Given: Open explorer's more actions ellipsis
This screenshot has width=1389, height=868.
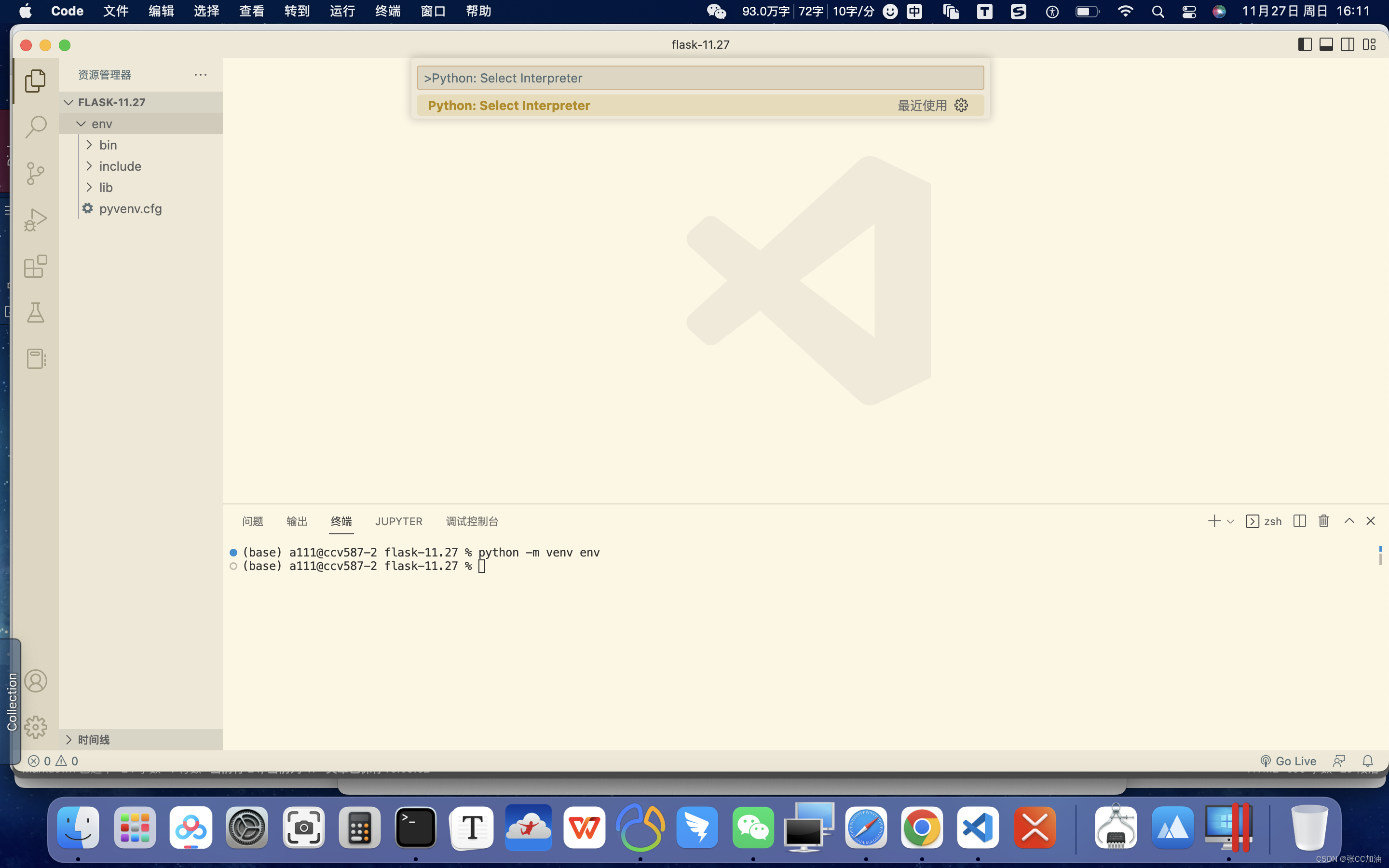Looking at the screenshot, I should (200, 75).
